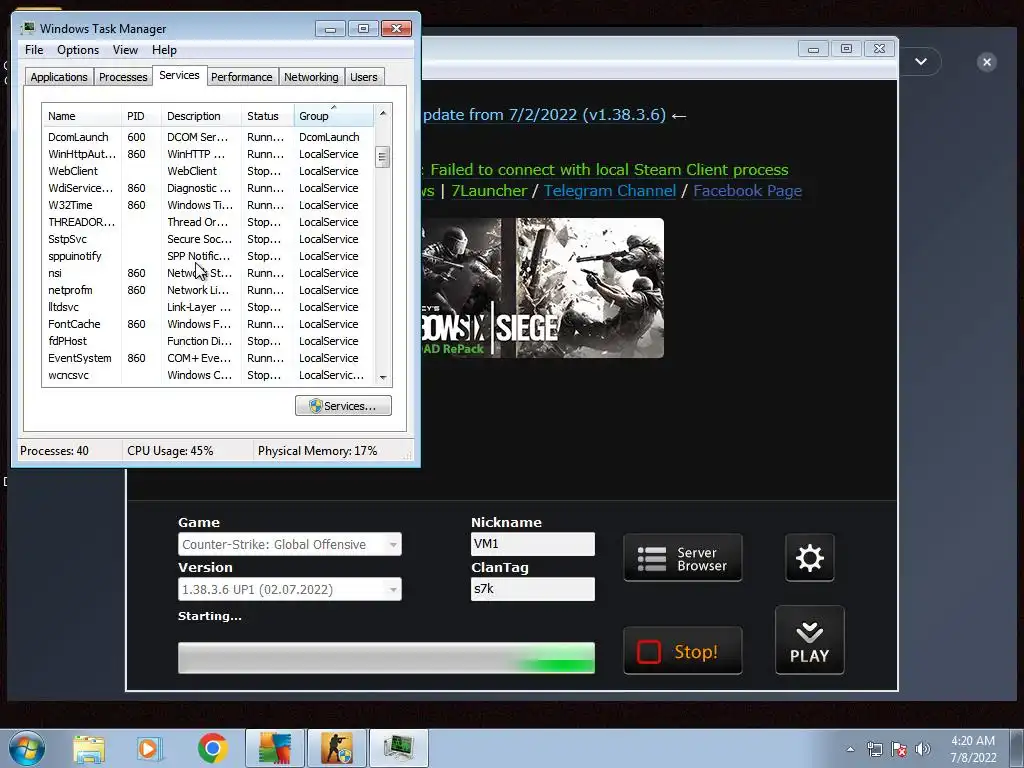1024x768 pixels.
Task: Open the Game dropdown
Action: coord(289,544)
